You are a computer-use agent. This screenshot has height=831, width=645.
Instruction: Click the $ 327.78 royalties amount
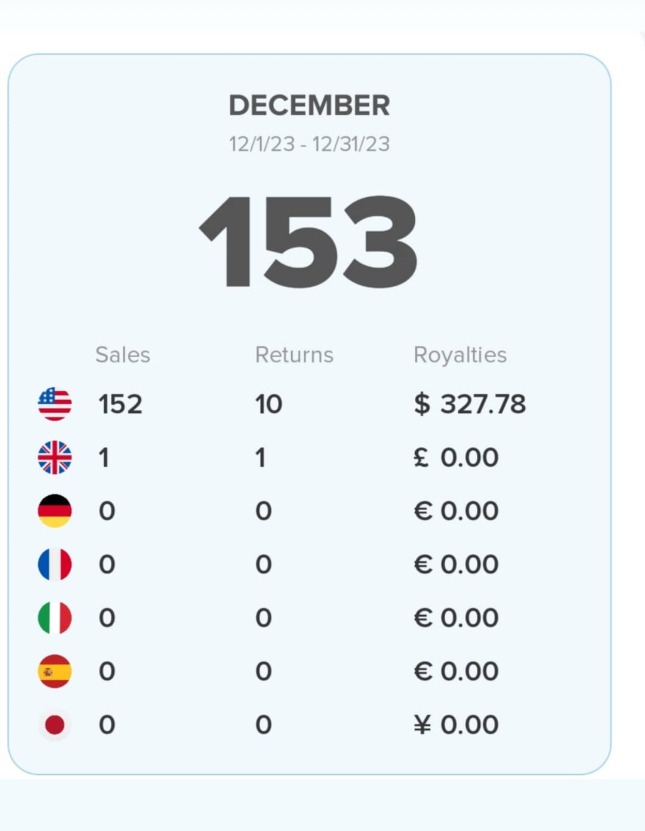[x=470, y=404]
